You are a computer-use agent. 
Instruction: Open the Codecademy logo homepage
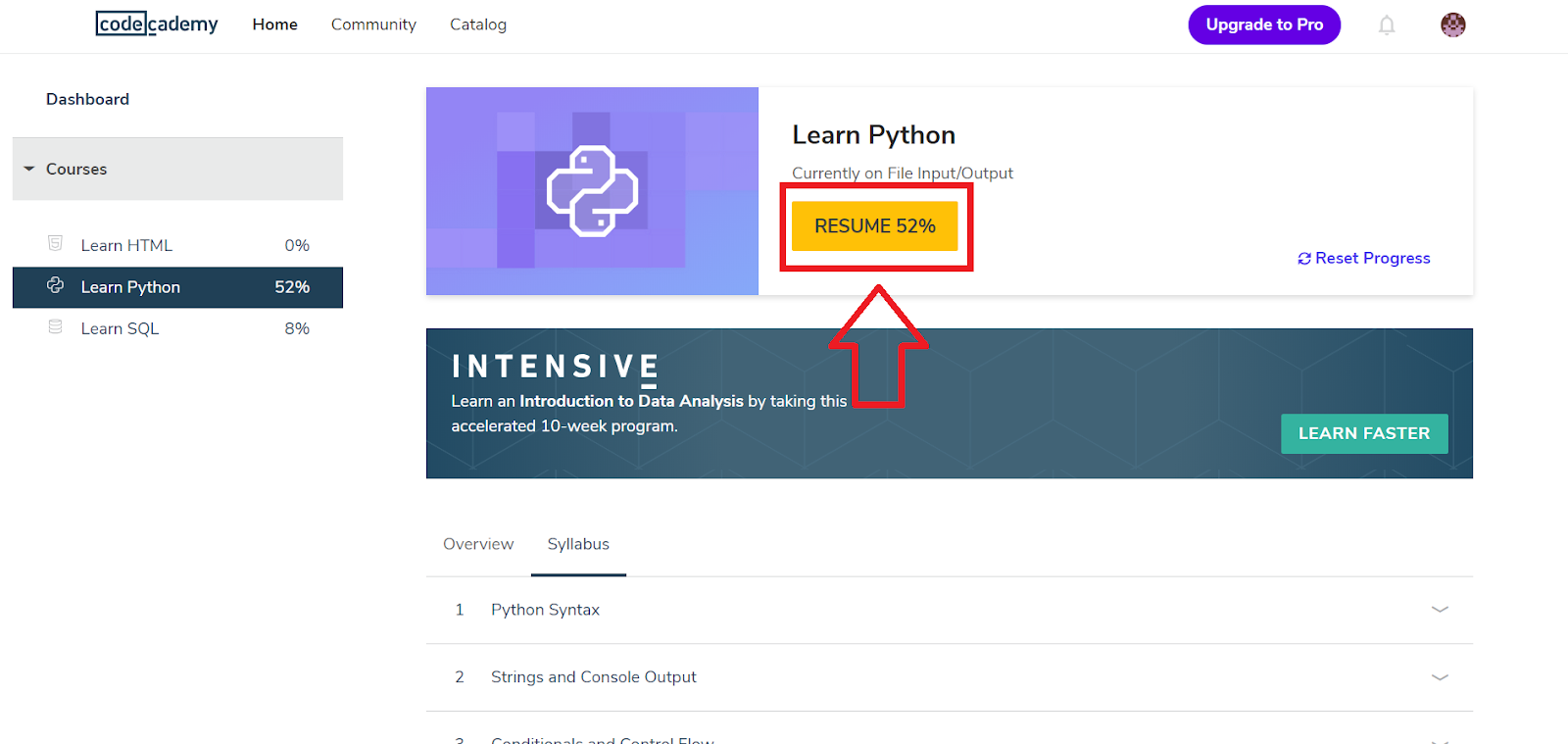[x=157, y=24]
